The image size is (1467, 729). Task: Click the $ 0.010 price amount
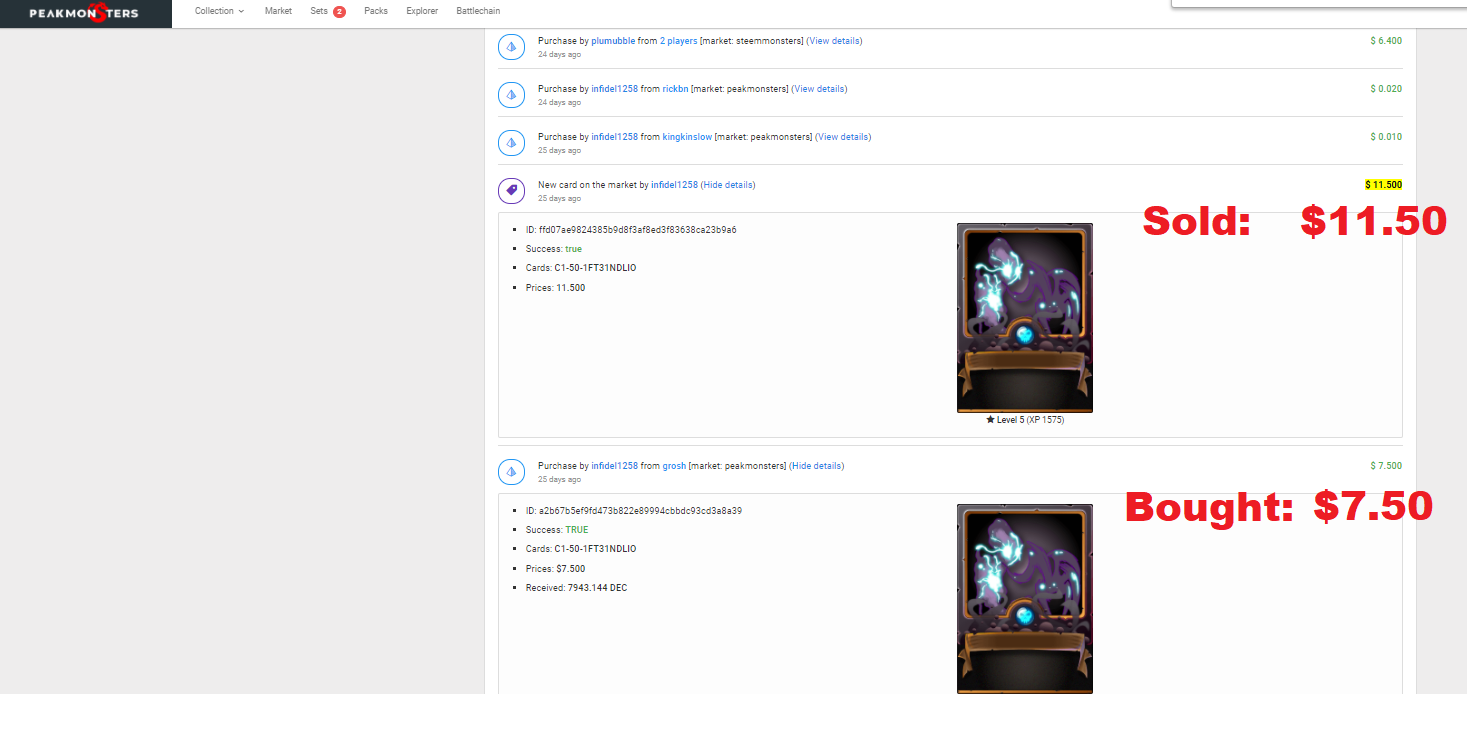coord(1386,137)
